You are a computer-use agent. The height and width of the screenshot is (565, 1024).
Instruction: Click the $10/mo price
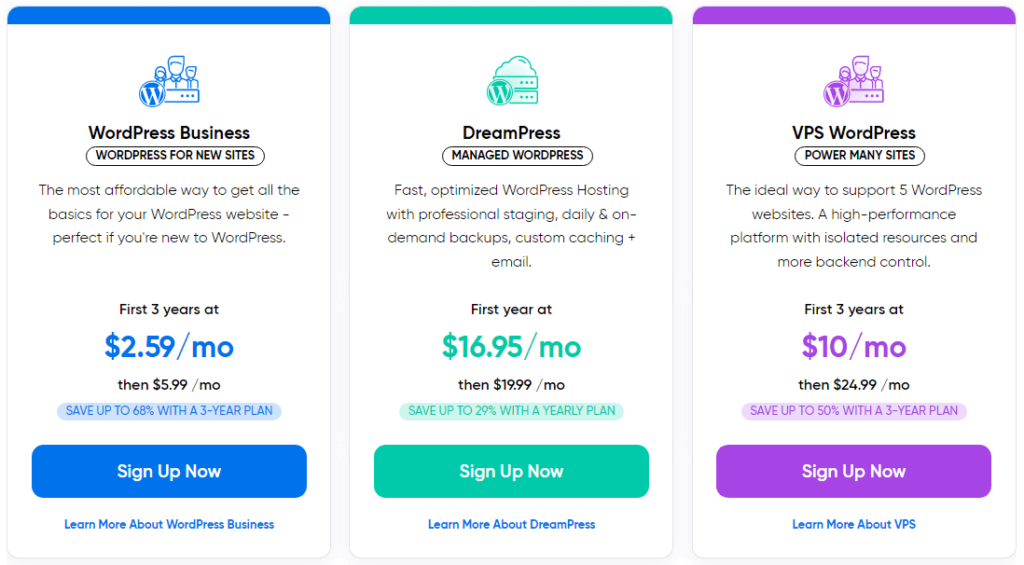point(853,347)
